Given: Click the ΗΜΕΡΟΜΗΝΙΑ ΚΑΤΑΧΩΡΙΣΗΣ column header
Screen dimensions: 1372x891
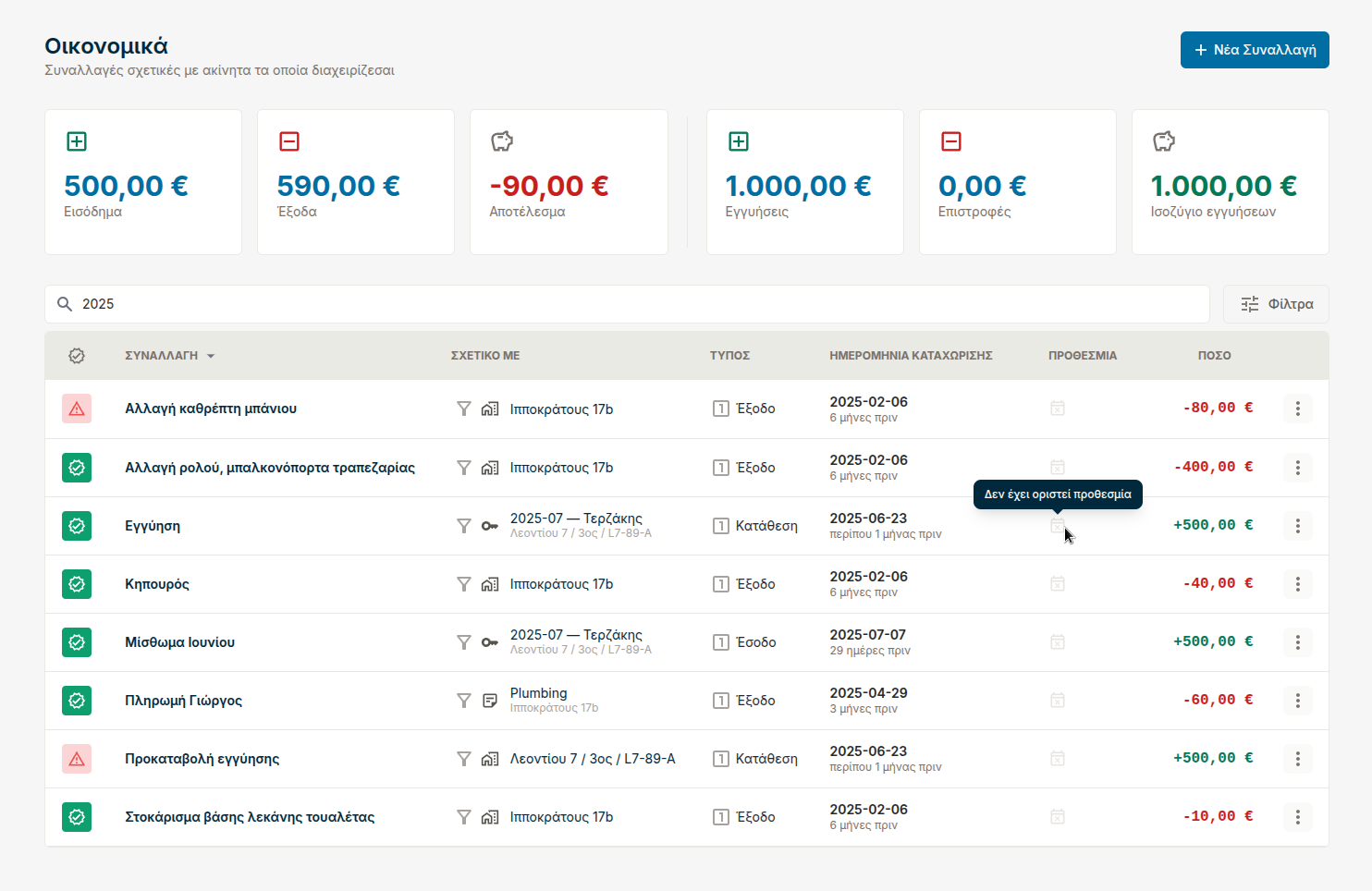Looking at the screenshot, I should click(911, 356).
